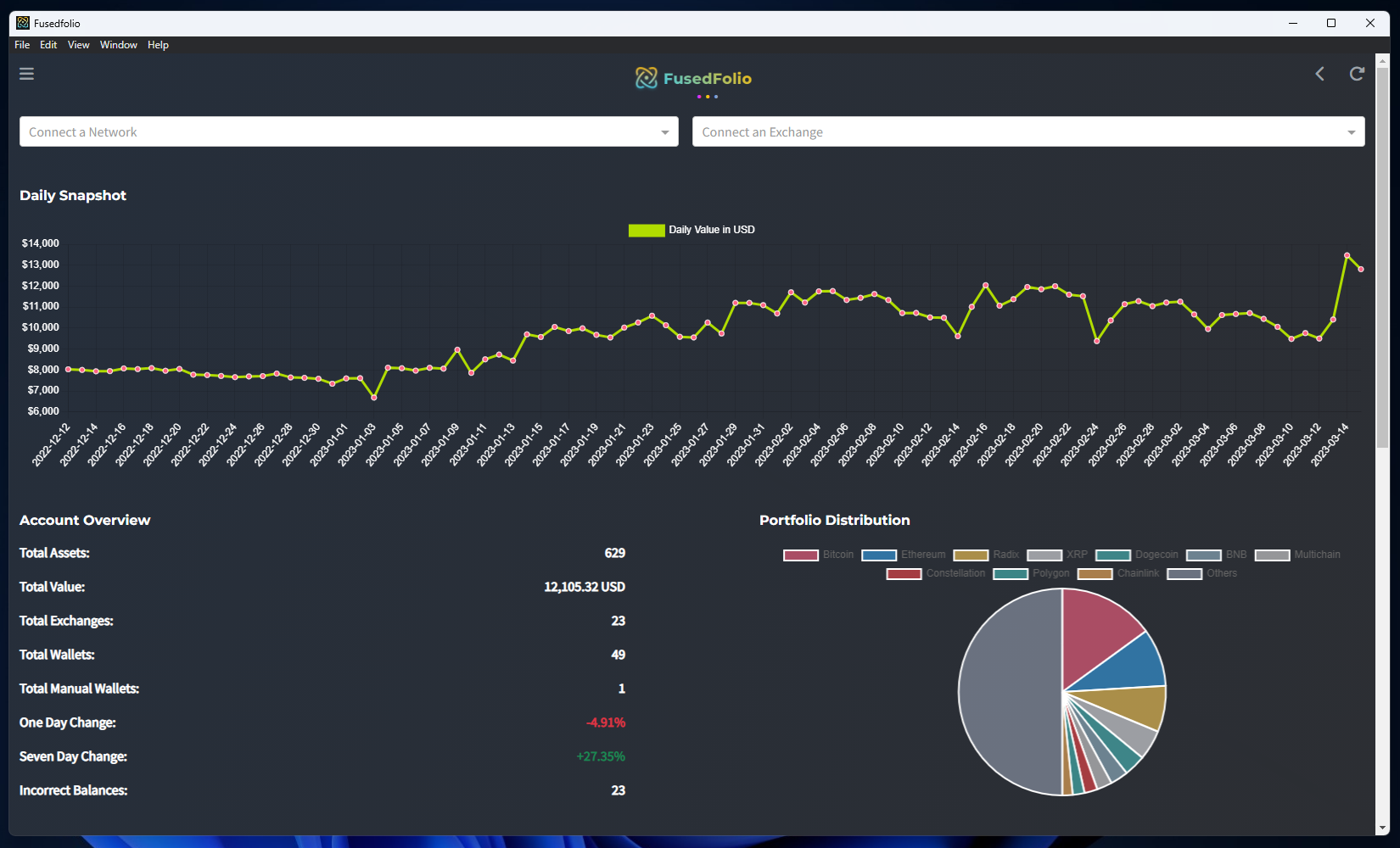1400x848 pixels.
Task: Toggle BNB in pie chart legend
Action: [x=1217, y=555]
